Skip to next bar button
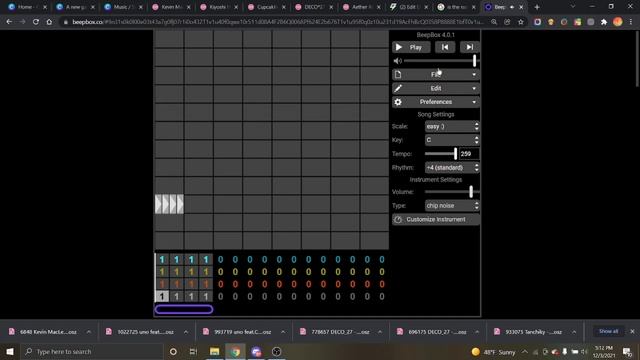 (x=469, y=47)
